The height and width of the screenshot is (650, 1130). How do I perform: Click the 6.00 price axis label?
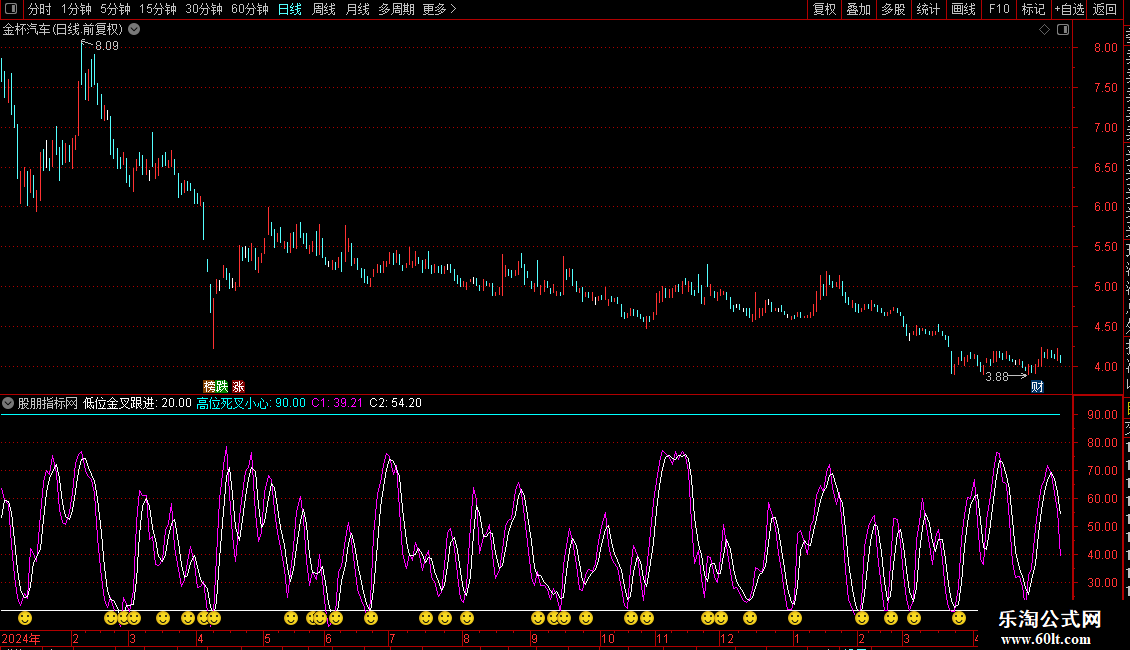(x=1105, y=207)
